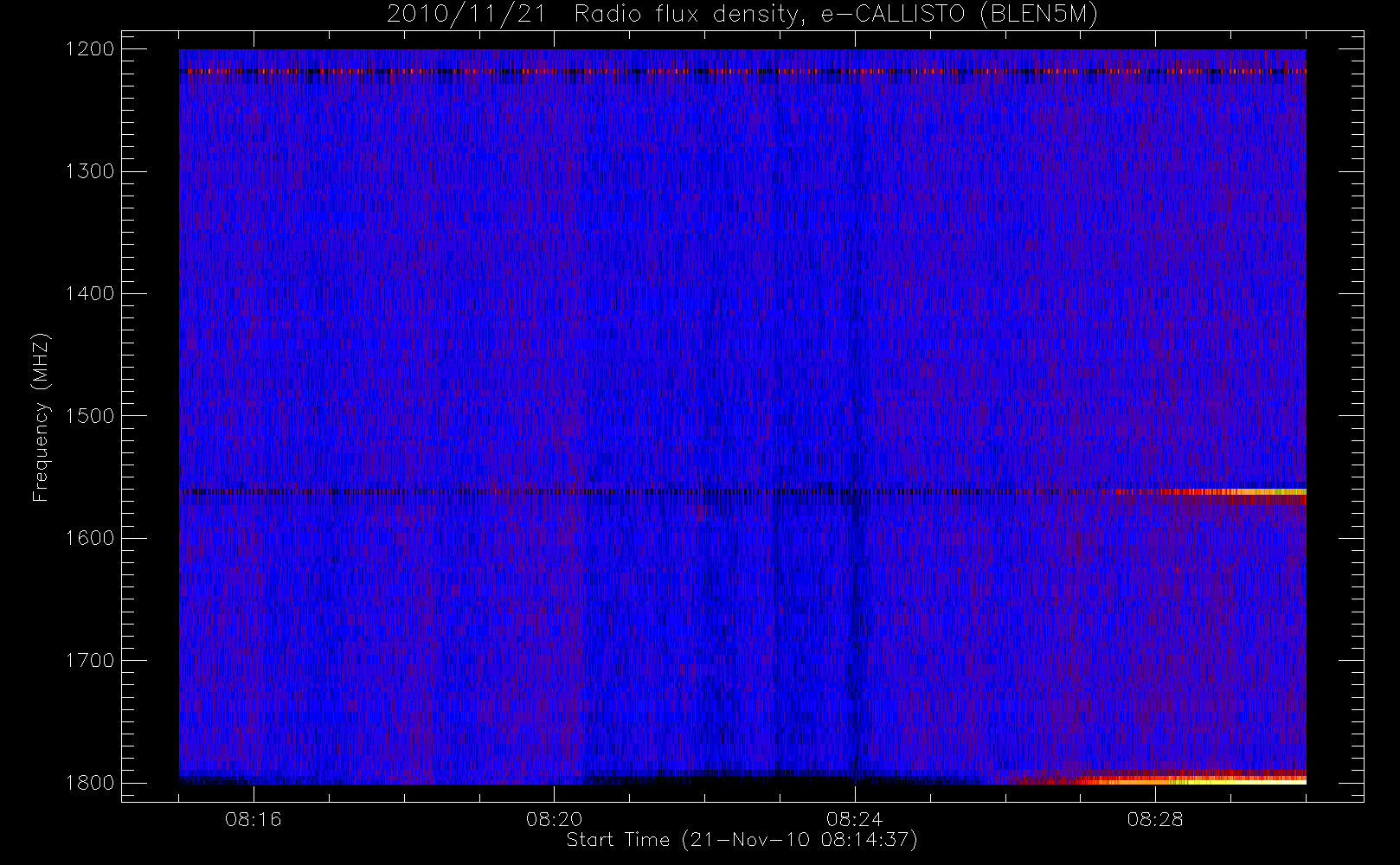Click the 'Start Time (21-Nov-10 08:14:37)' label
1400x865 pixels.
[x=742, y=840]
